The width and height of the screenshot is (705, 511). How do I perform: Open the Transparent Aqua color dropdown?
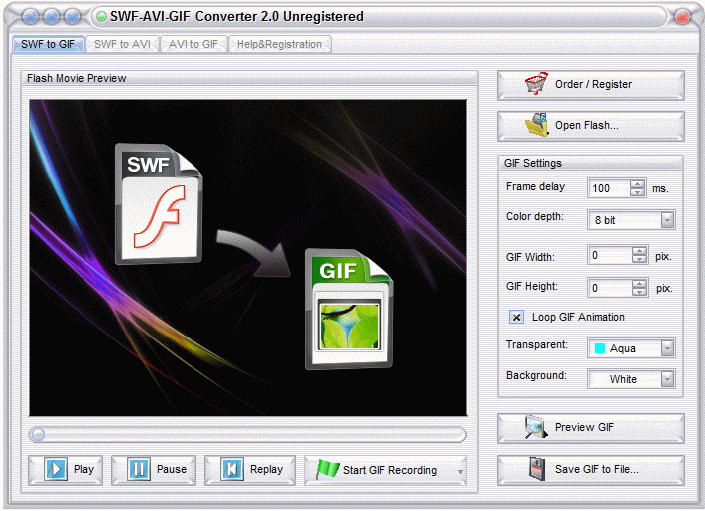click(667, 348)
